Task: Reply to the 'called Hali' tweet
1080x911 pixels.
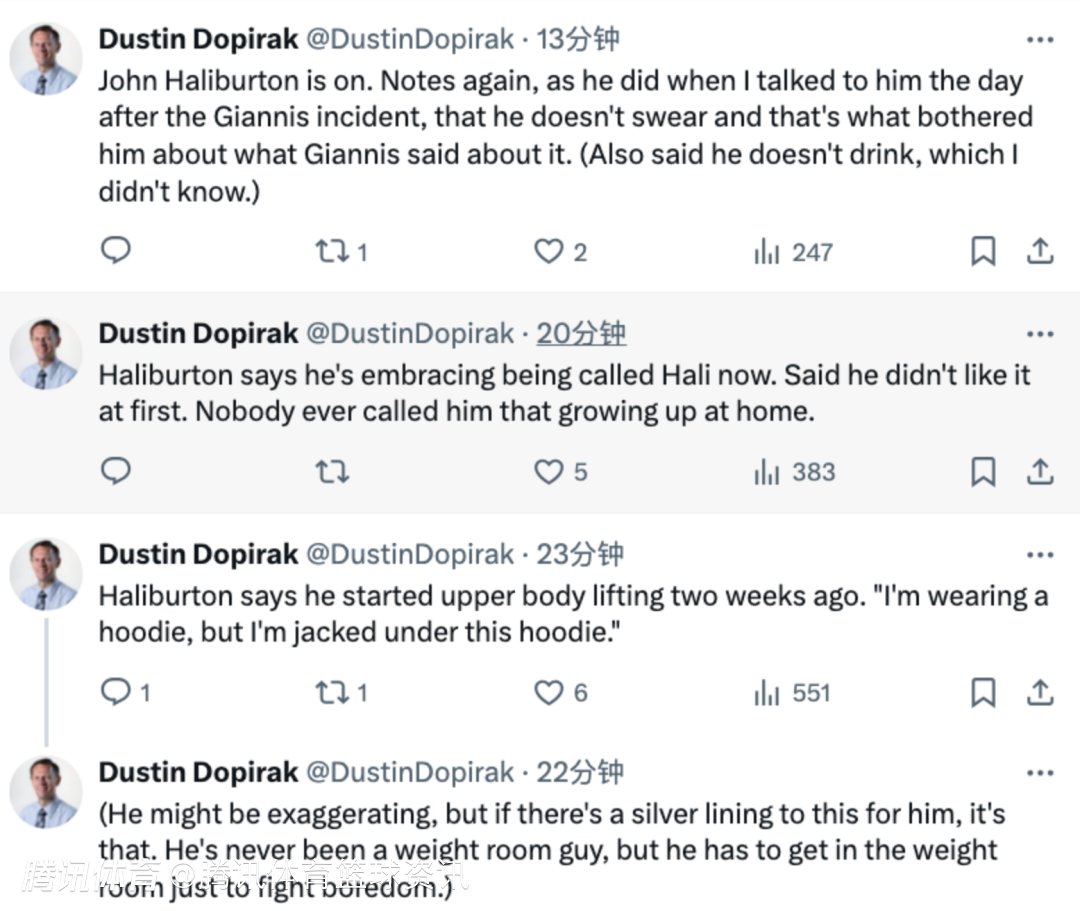Action: (116, 472)
